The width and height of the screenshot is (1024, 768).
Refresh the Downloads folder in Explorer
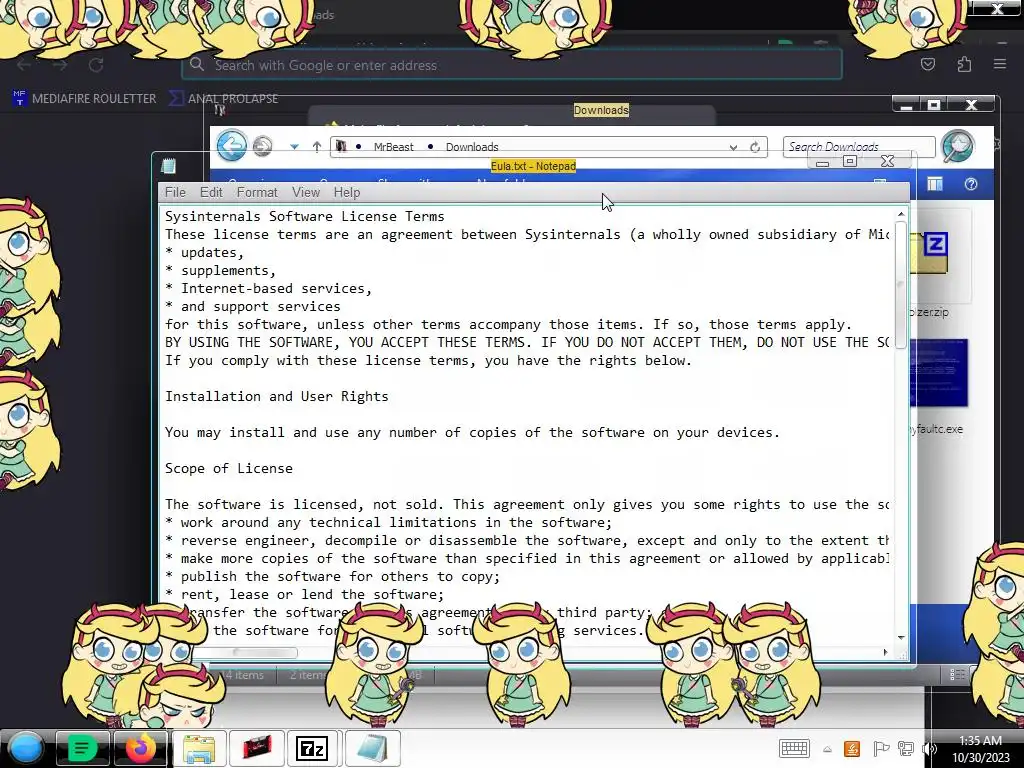pyautogui.click(x=755, y=148)
